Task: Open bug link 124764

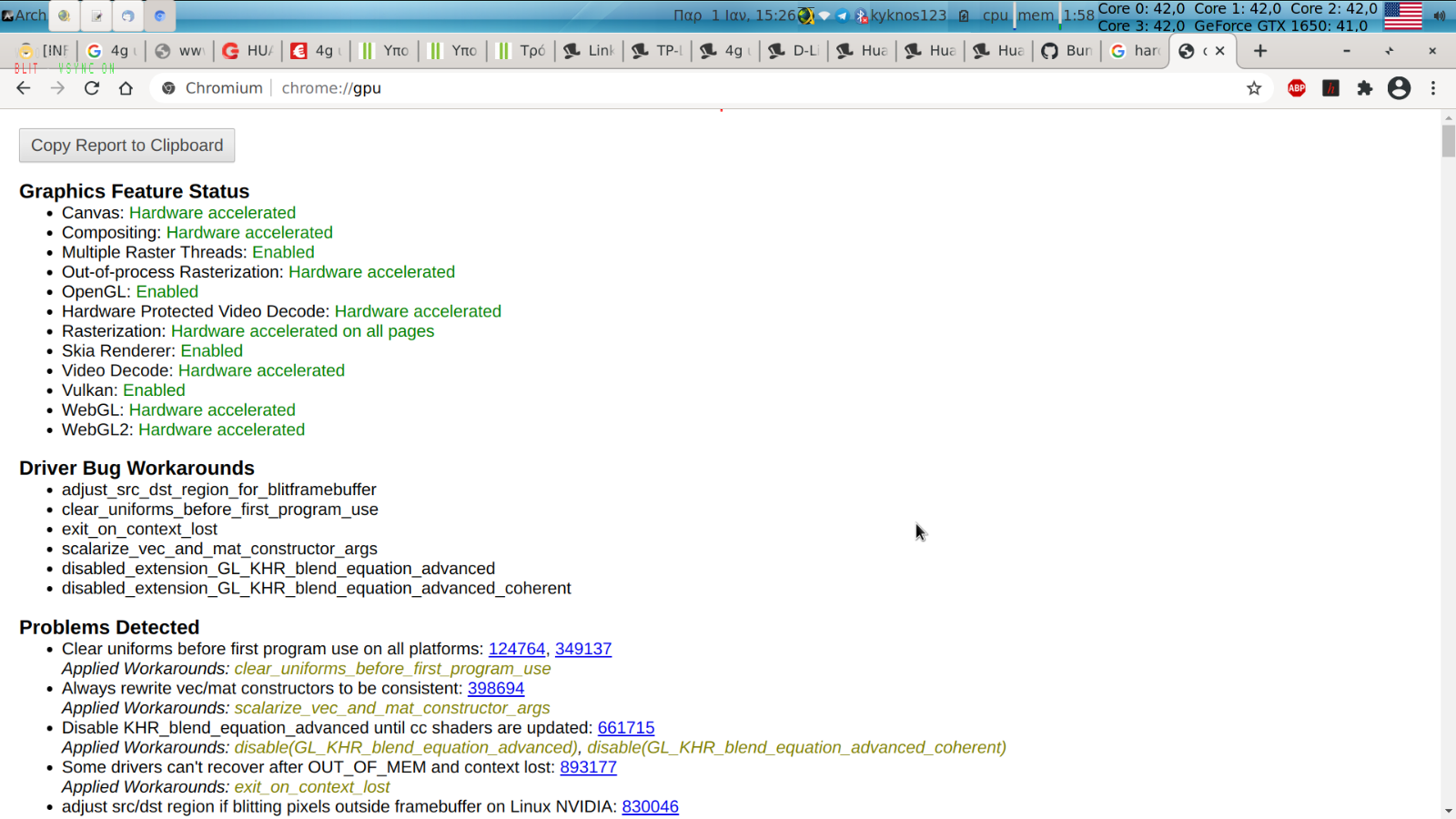Action: click(517, 649)
